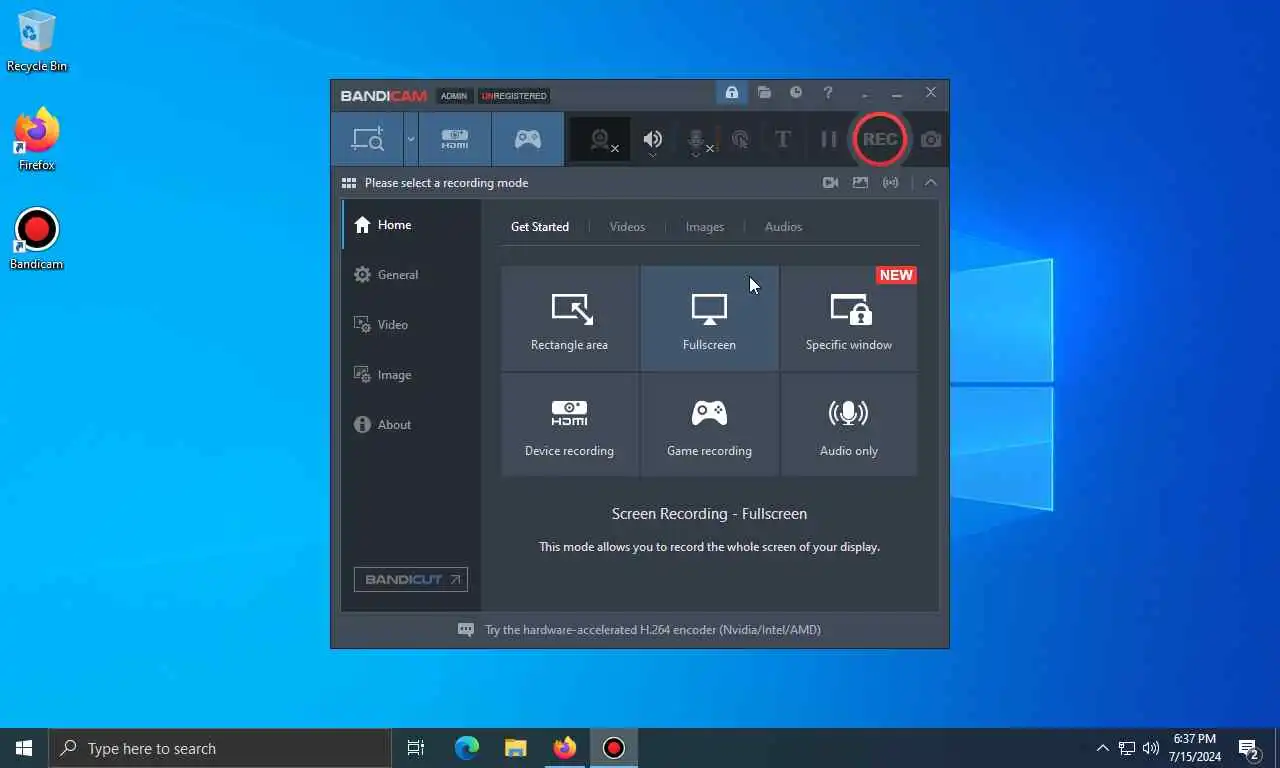Click the grid icon beside recording mode text
This screenshot has width=1280, height=768.
349,183
